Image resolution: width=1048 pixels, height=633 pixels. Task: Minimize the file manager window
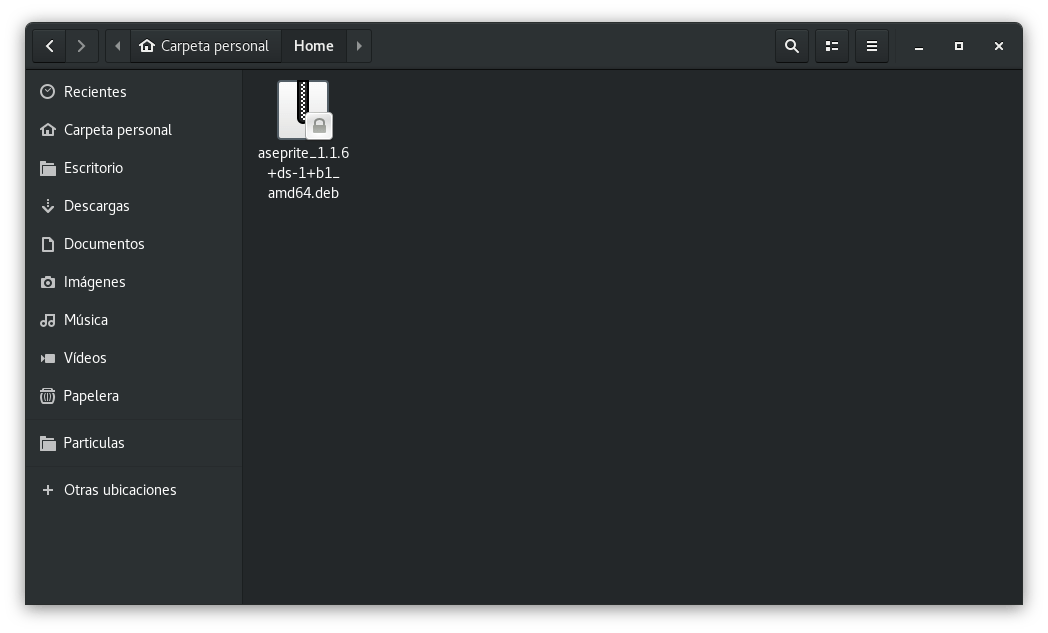[x=919, y=46]
